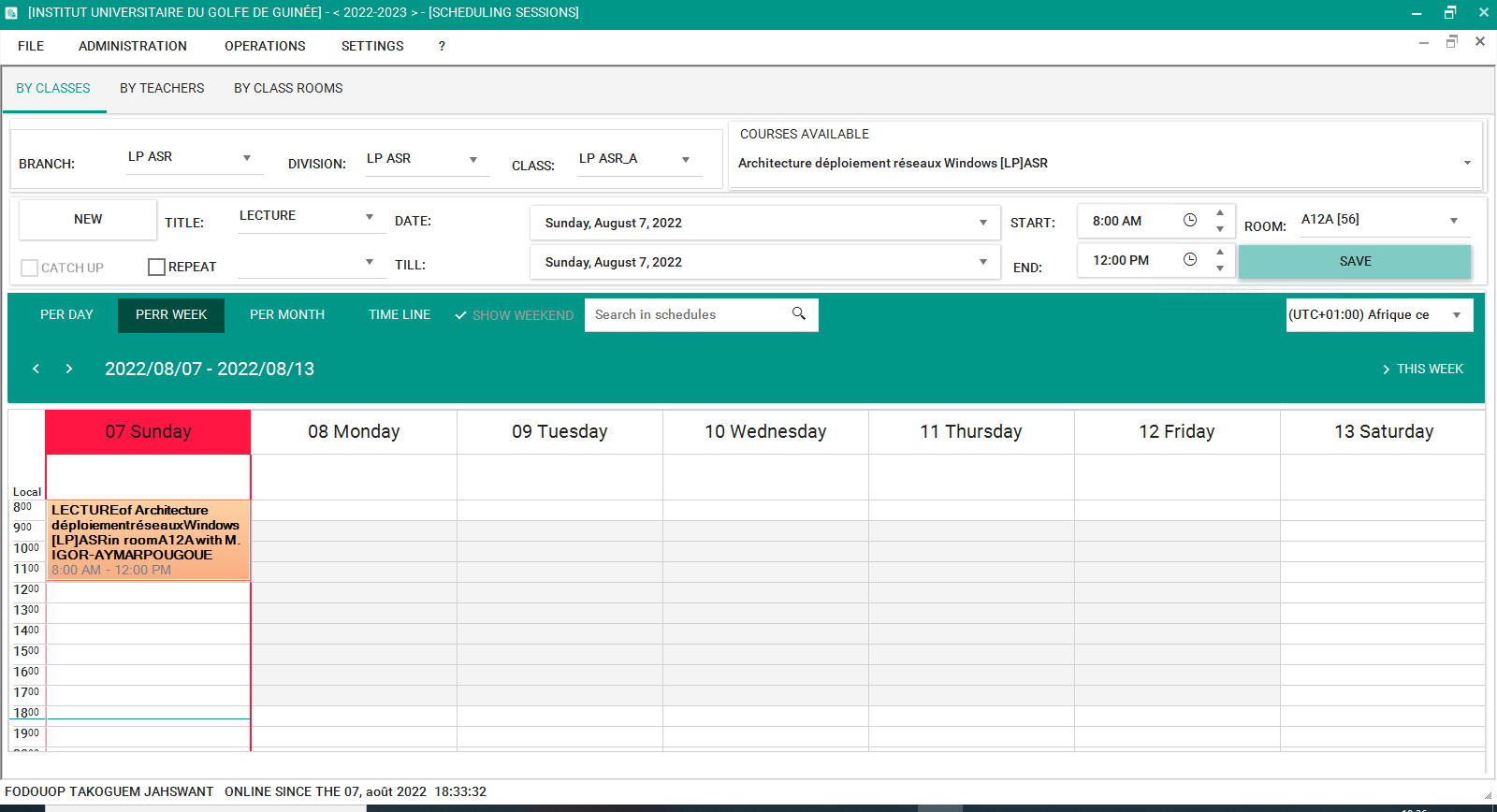Open the repeat frequency dropdown
Viewport: 1497px width, 812px height.
coord(370,262)
